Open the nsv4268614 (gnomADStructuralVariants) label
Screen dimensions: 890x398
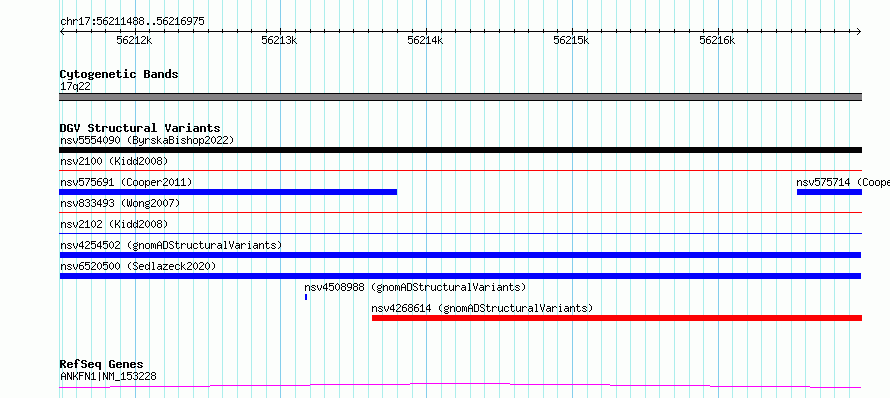pyautogui.click(x=482, y=308)
